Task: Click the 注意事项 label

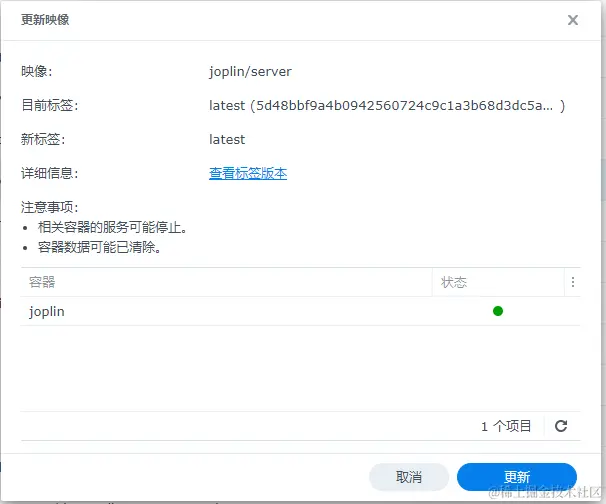Action: 49,207
